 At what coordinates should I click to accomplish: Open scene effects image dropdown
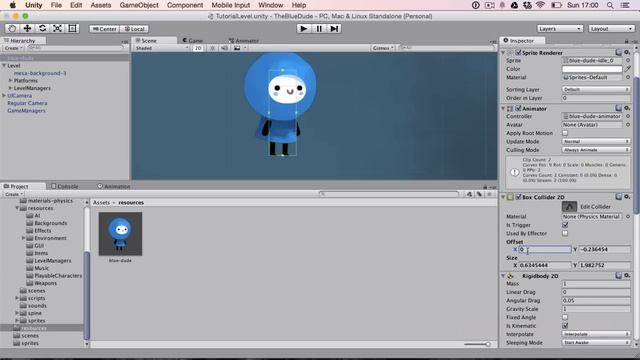[x=239, y=48]
